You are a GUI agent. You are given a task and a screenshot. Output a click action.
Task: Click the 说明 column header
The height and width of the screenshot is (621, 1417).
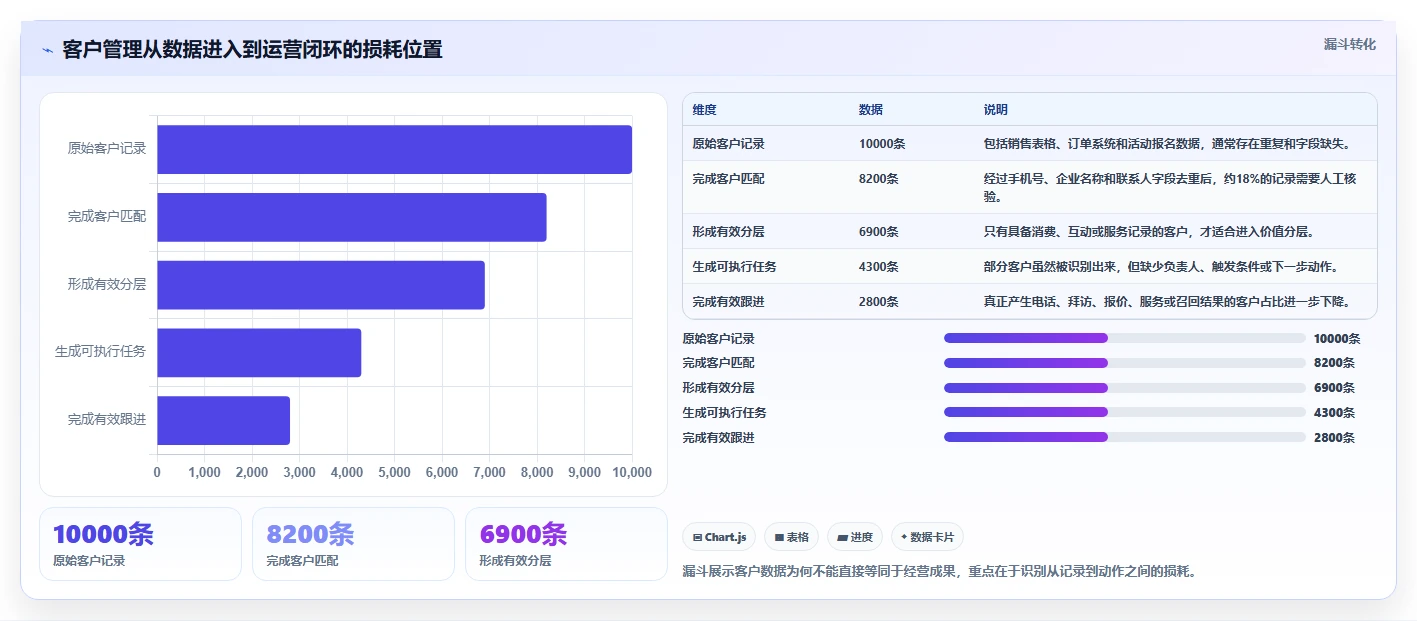tap(995, 110)
